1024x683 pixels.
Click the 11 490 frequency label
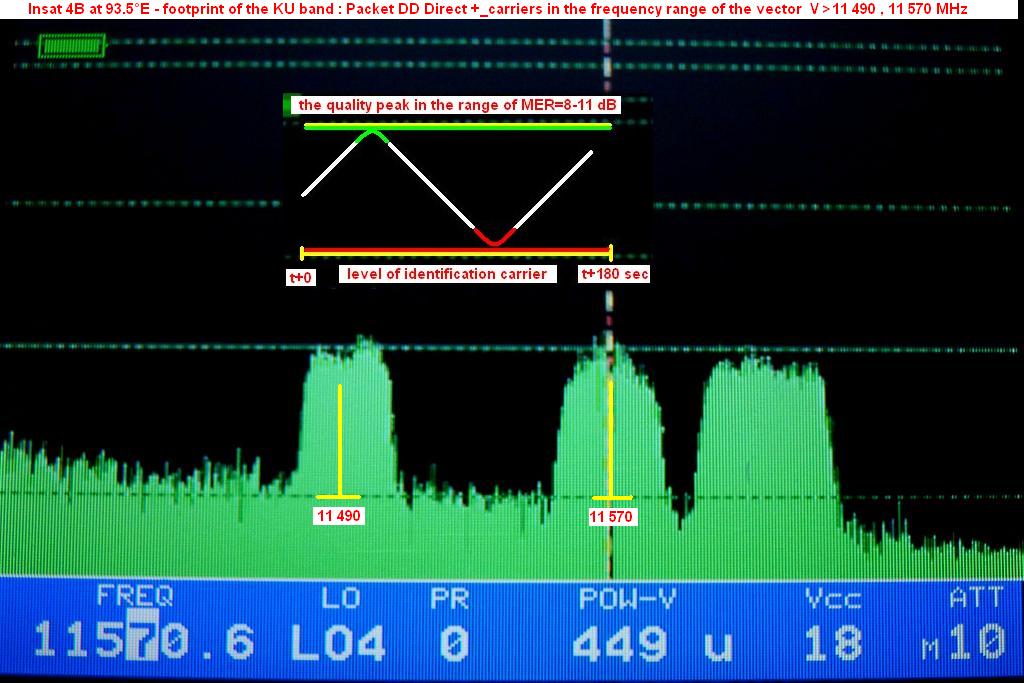(340, 516)
